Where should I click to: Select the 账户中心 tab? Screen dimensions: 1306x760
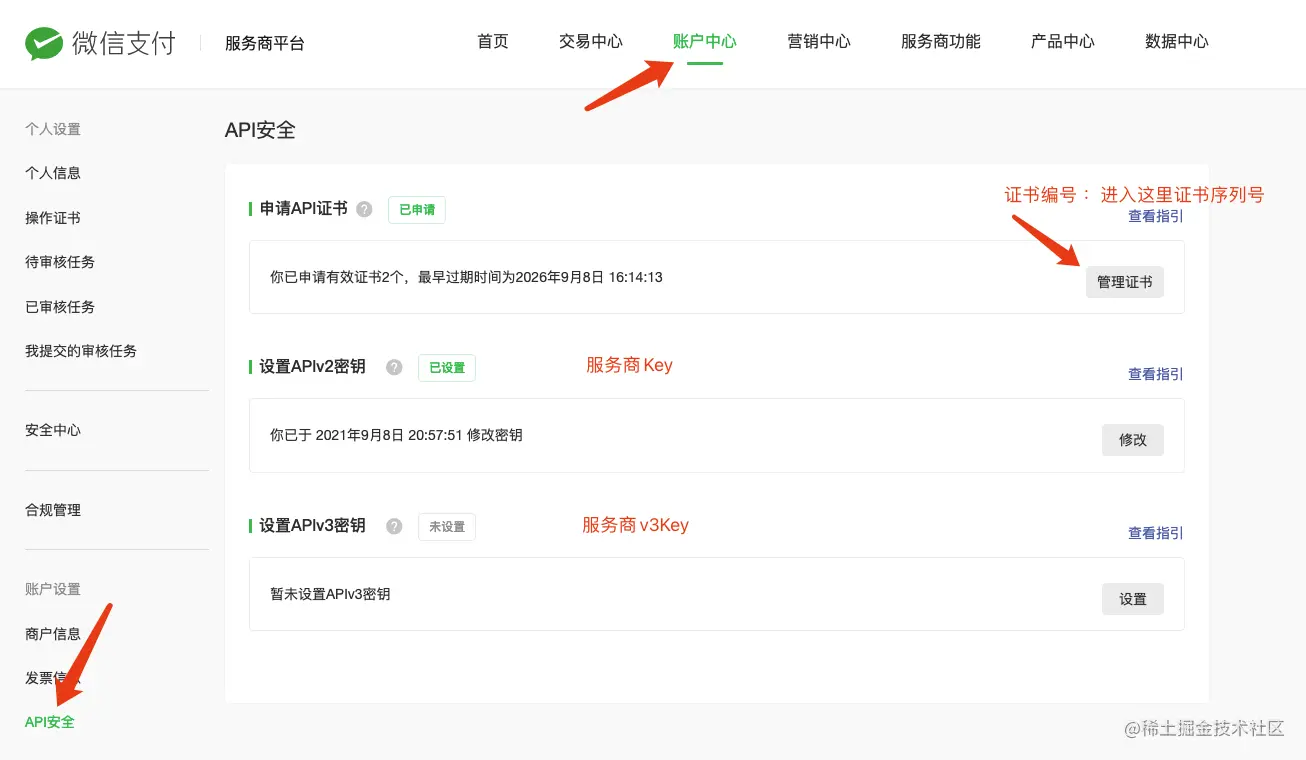click(x=705, y=41)
